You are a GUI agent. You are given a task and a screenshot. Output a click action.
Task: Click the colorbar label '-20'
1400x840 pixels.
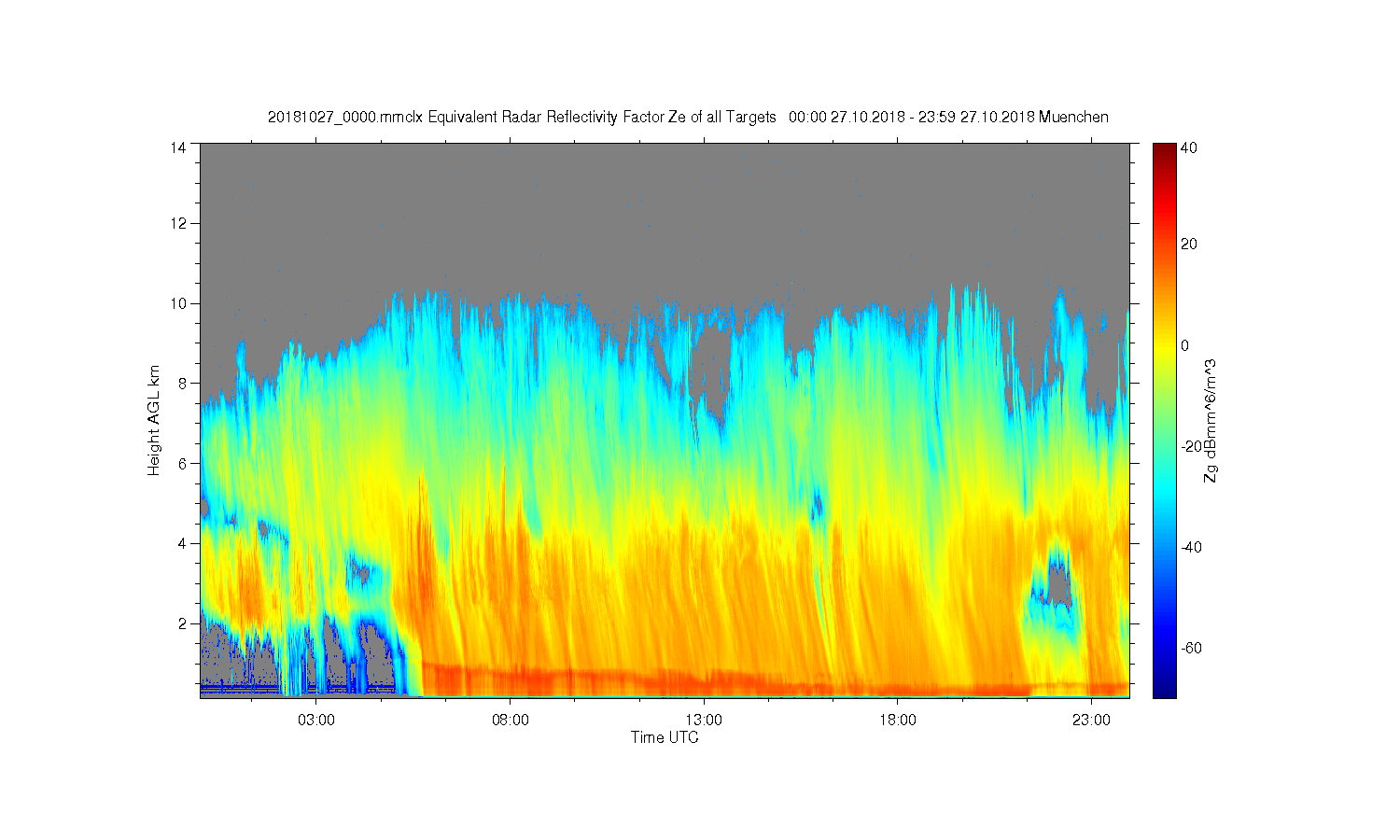[x=1191, y=446]
